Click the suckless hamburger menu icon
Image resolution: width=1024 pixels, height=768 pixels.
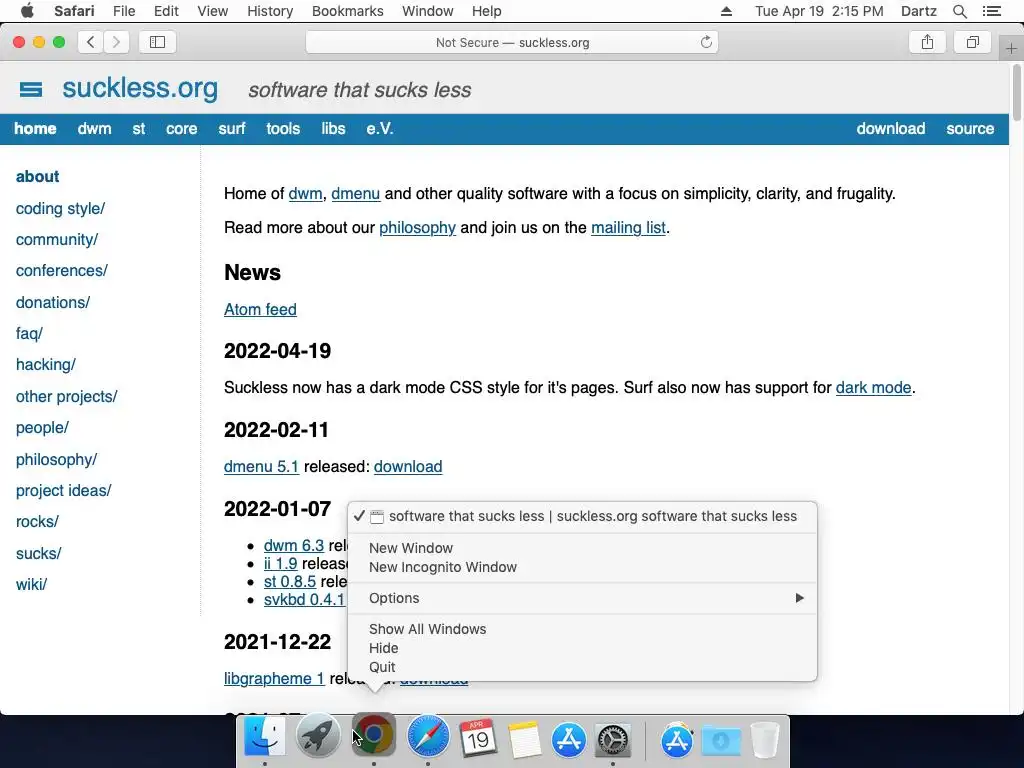(31, 89)
